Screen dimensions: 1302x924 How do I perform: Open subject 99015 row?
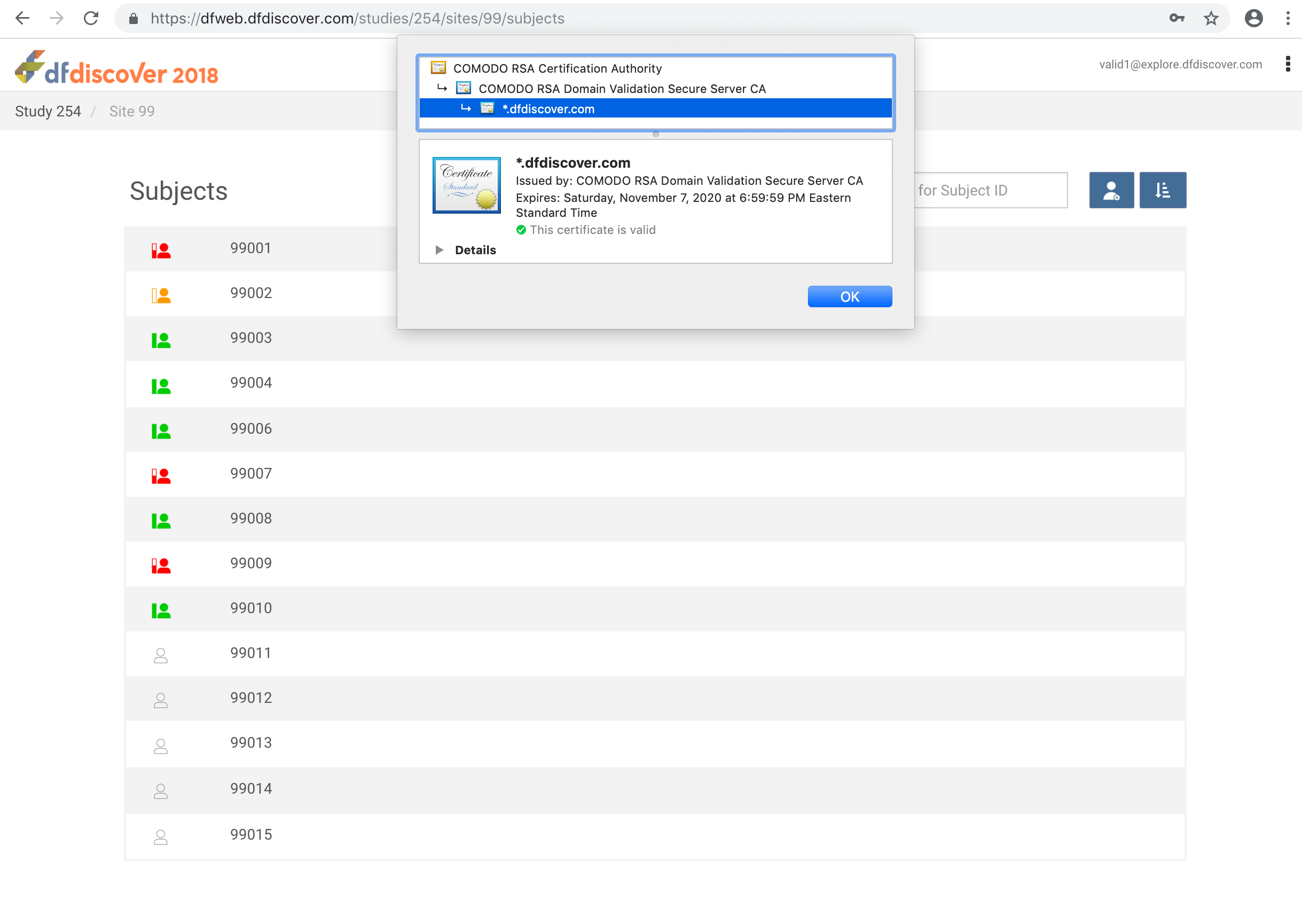coord(251,835)
